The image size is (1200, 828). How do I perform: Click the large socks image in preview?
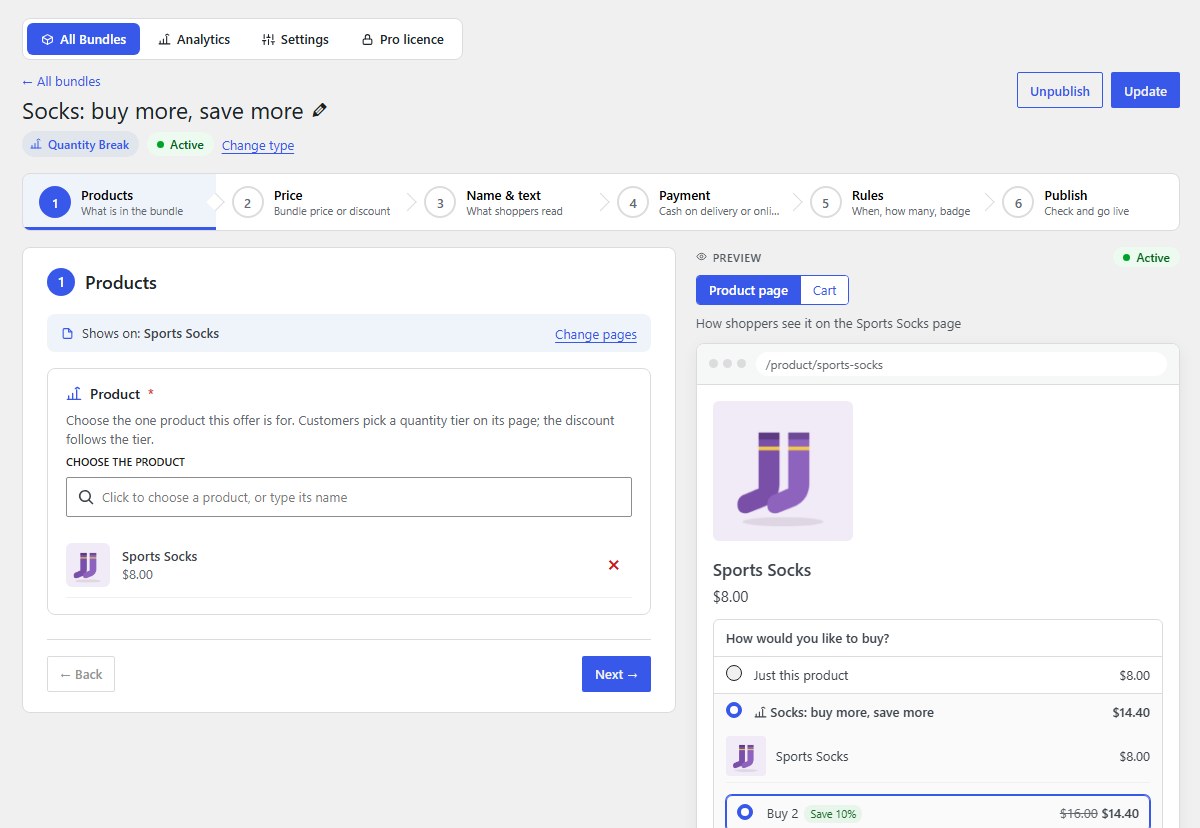pos(783,471)
